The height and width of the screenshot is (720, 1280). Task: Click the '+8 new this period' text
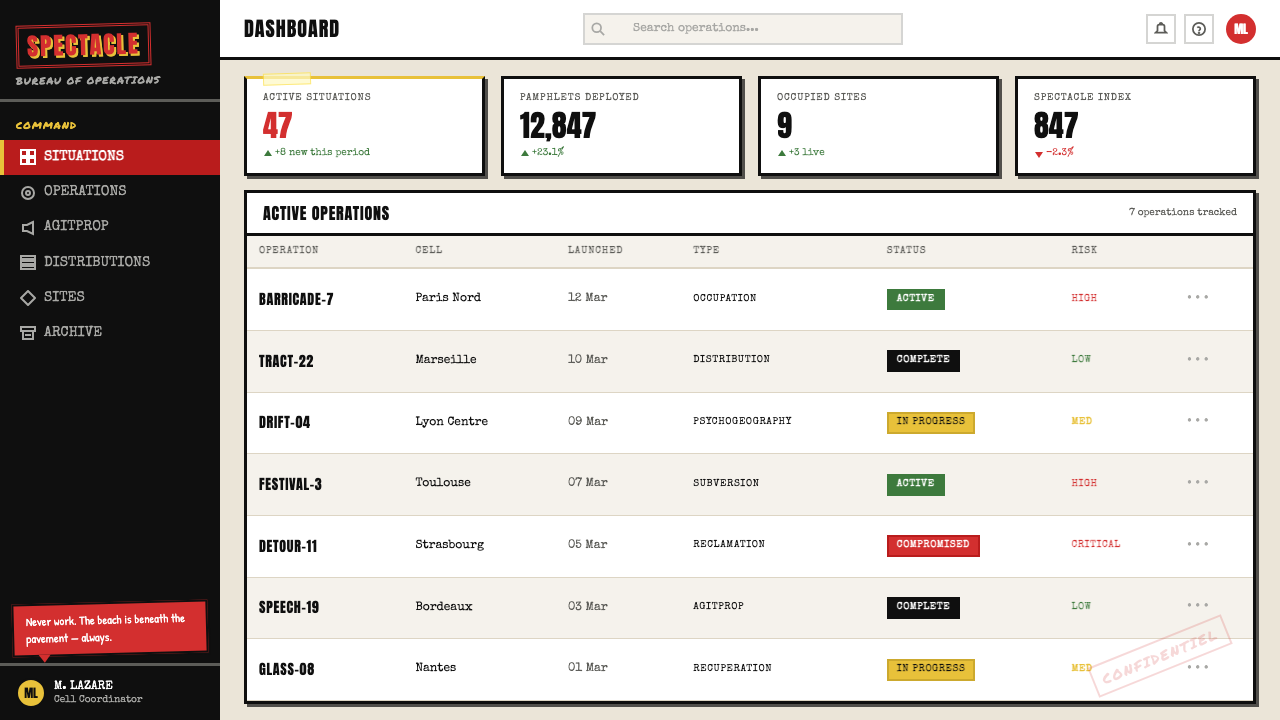(x=322, y=152)
